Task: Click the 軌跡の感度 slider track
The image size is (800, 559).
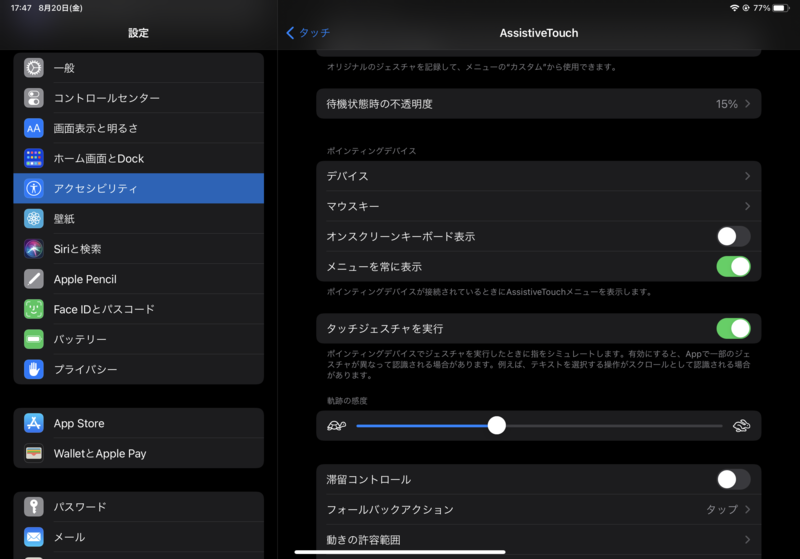Action: click(x=539, y=425)
